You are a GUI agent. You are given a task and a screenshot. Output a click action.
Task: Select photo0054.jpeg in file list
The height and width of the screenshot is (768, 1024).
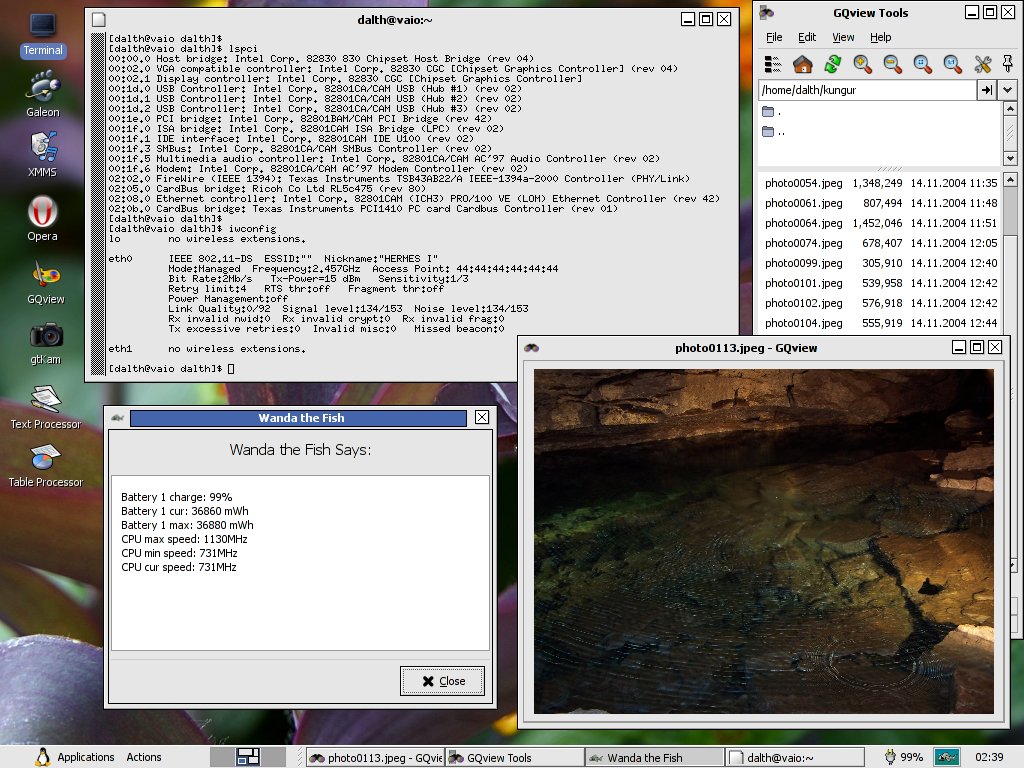click(x=880, y=183)
